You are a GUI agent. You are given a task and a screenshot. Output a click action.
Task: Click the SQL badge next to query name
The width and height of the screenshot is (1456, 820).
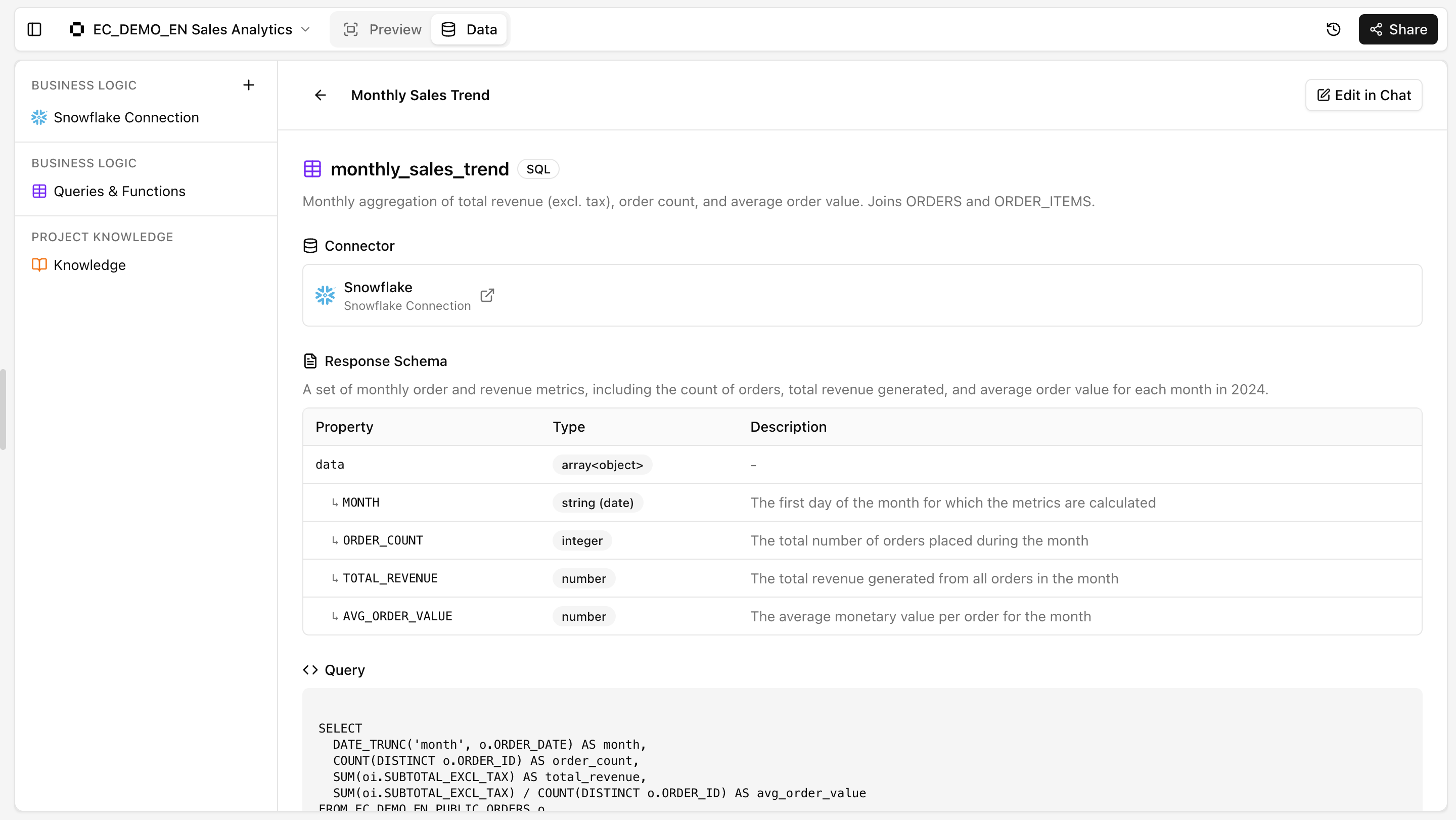pyautogui.click(x=537, y=169)
